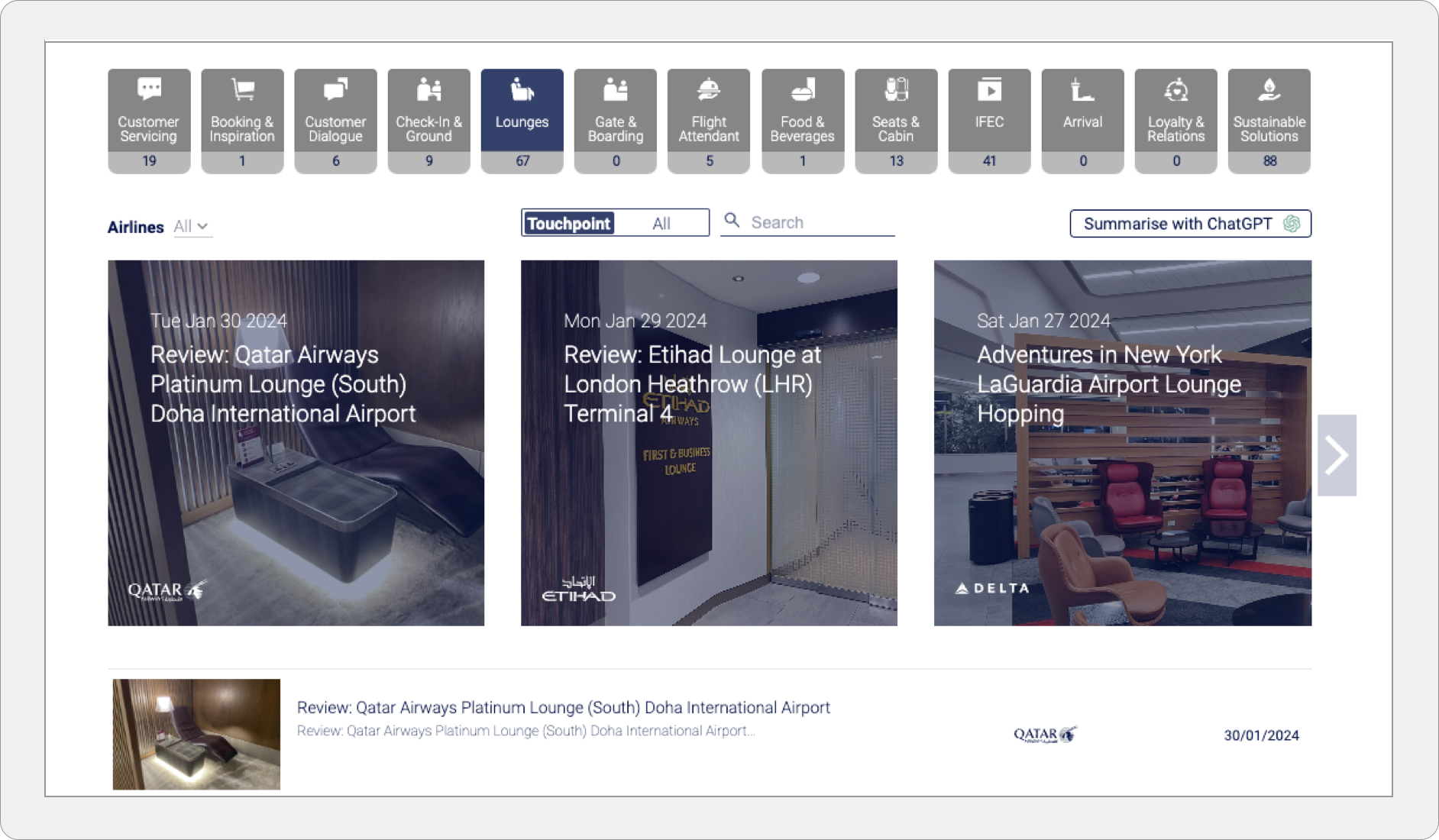Select the Sustainable Solutions category tile
Viewport: 1439px width, 840px height.
coord(1269,121)
